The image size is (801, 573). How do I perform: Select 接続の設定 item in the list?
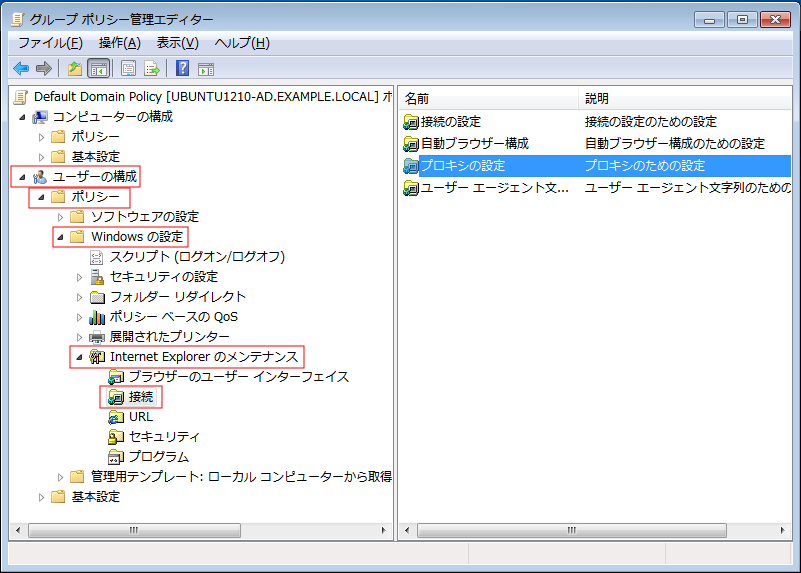pos(450,122)
